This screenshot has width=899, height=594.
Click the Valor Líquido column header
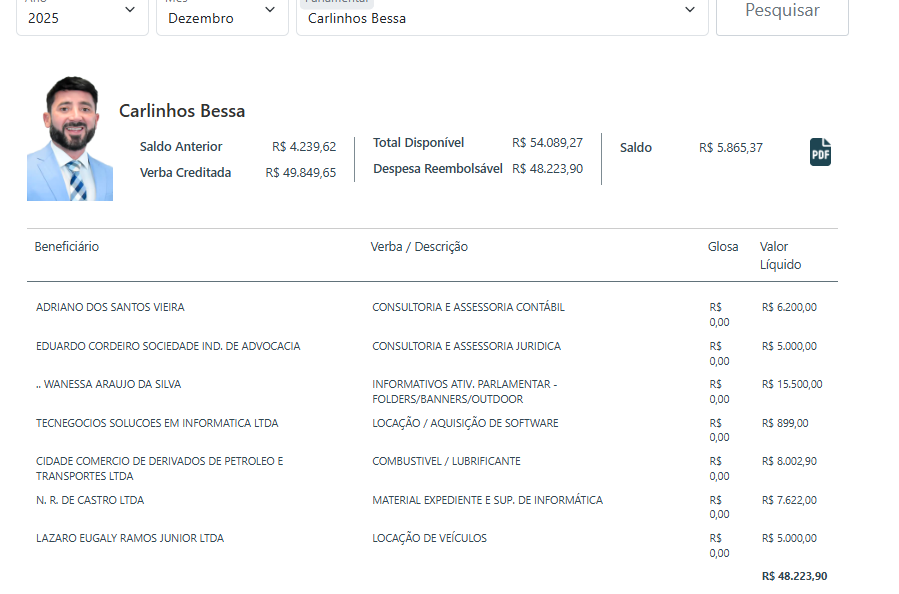(780, 256)
